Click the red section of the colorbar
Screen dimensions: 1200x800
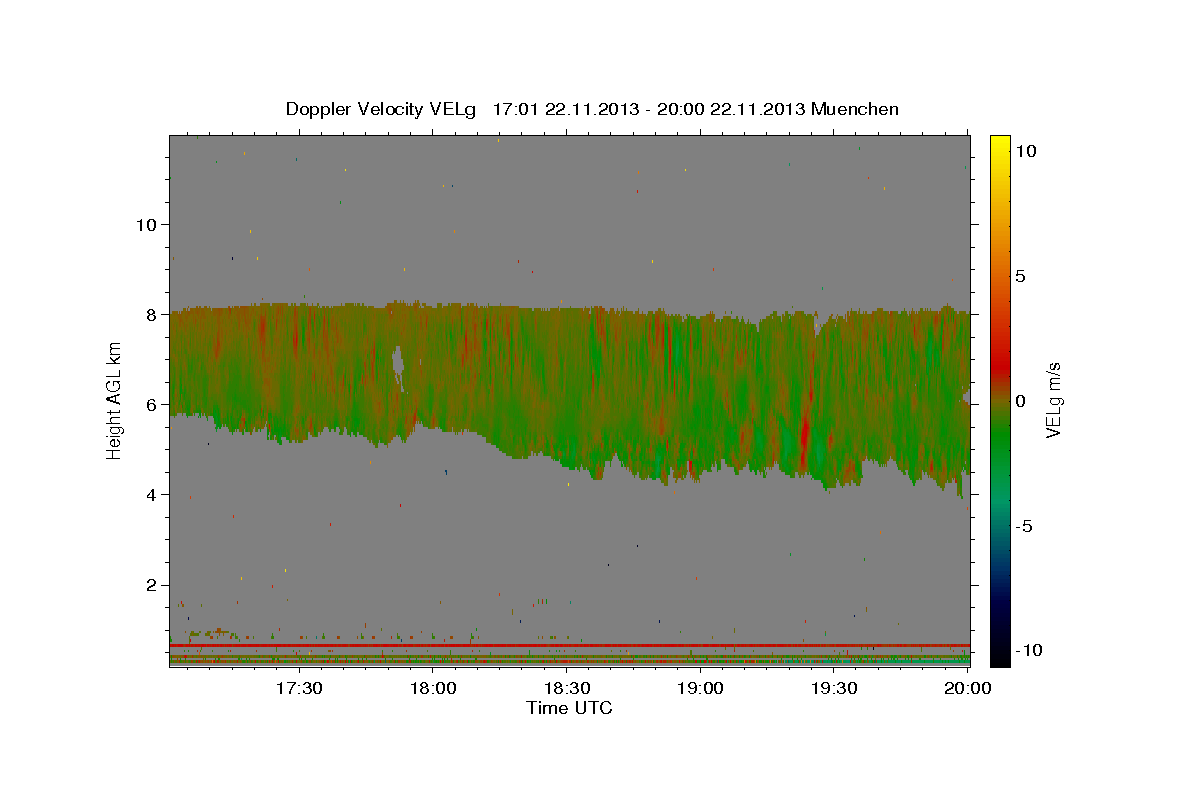click(x=1000, y=365)
